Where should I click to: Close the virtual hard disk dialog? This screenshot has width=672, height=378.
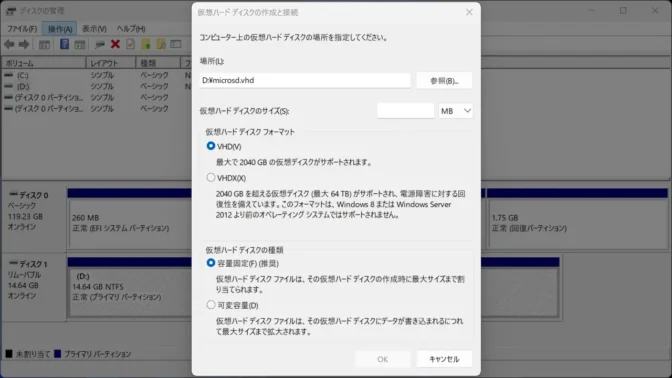[469, 12]
